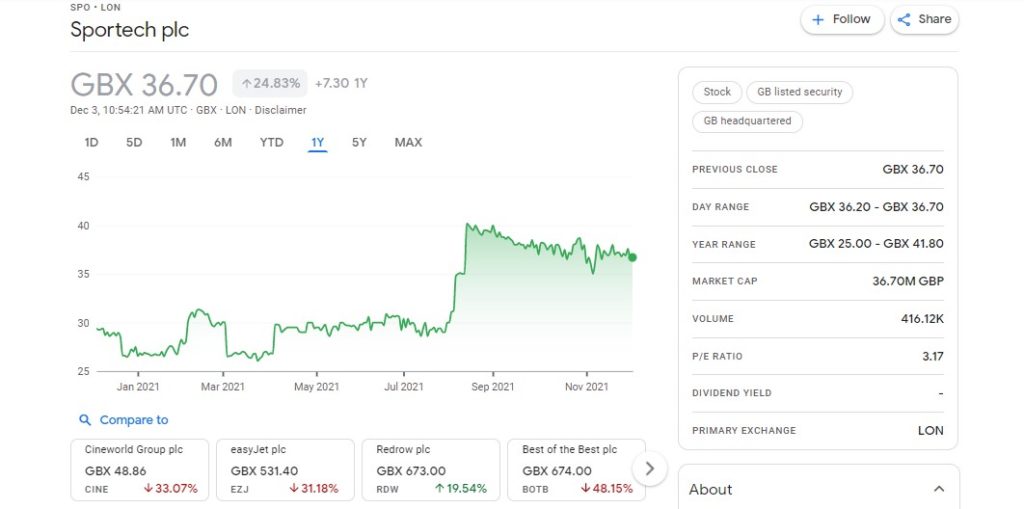
Task: Click the Jan 2021 axis label
Action: (138, 387)
